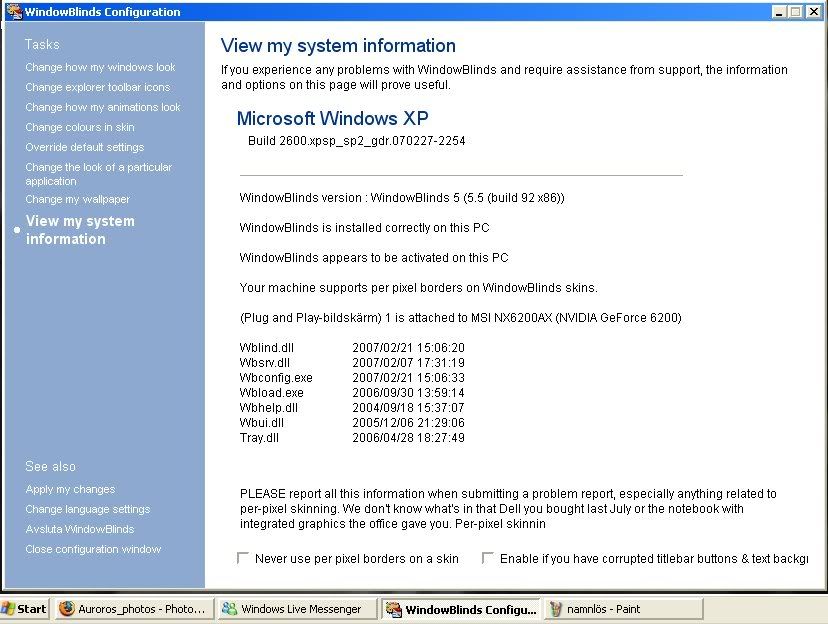Click the date '2006/09/30 13:59:14'
This screenshot has height=624, width=828.
pyautogui.click(x=409, y=393)
